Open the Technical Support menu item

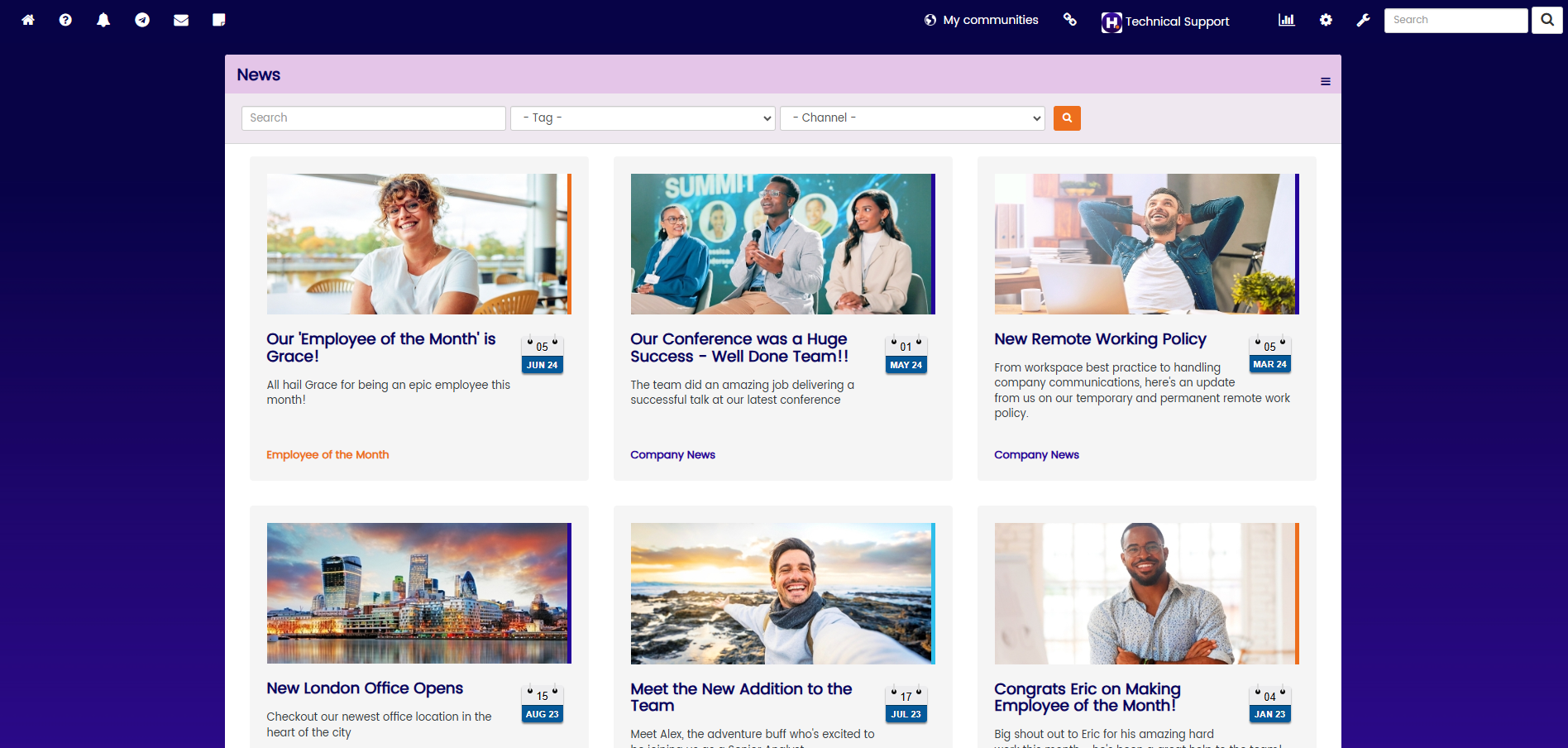pyautogui.click(x=1166, y=22)
